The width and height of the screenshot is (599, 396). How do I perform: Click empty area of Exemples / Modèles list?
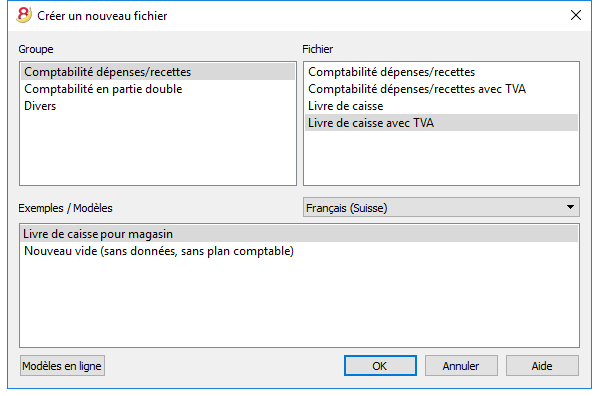coord(300,305)
